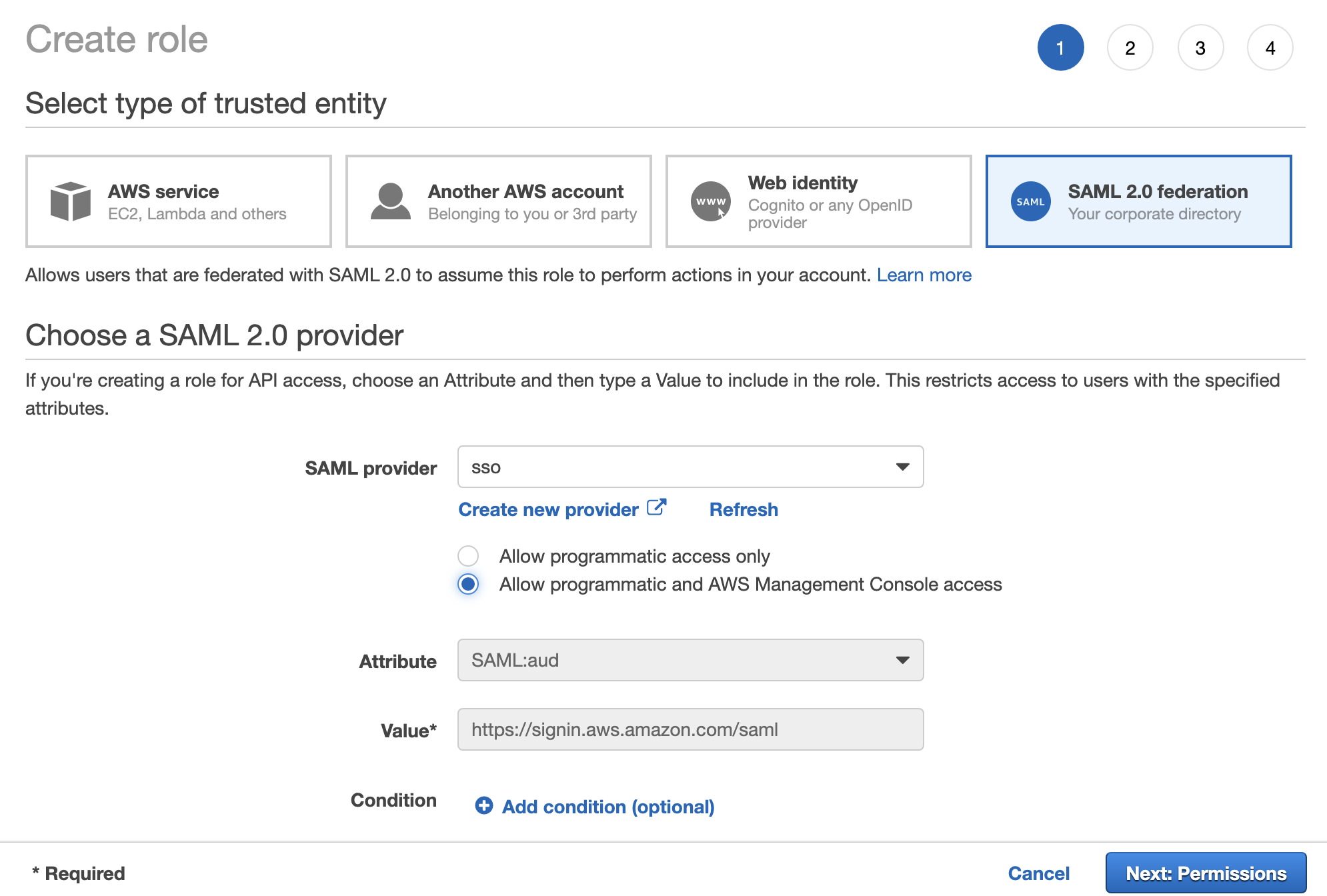This screenshot has width=1327, height=896.
Task: Select programmatic and Management Console access radio
Action: pyautogui.click(x=468, y=584)
